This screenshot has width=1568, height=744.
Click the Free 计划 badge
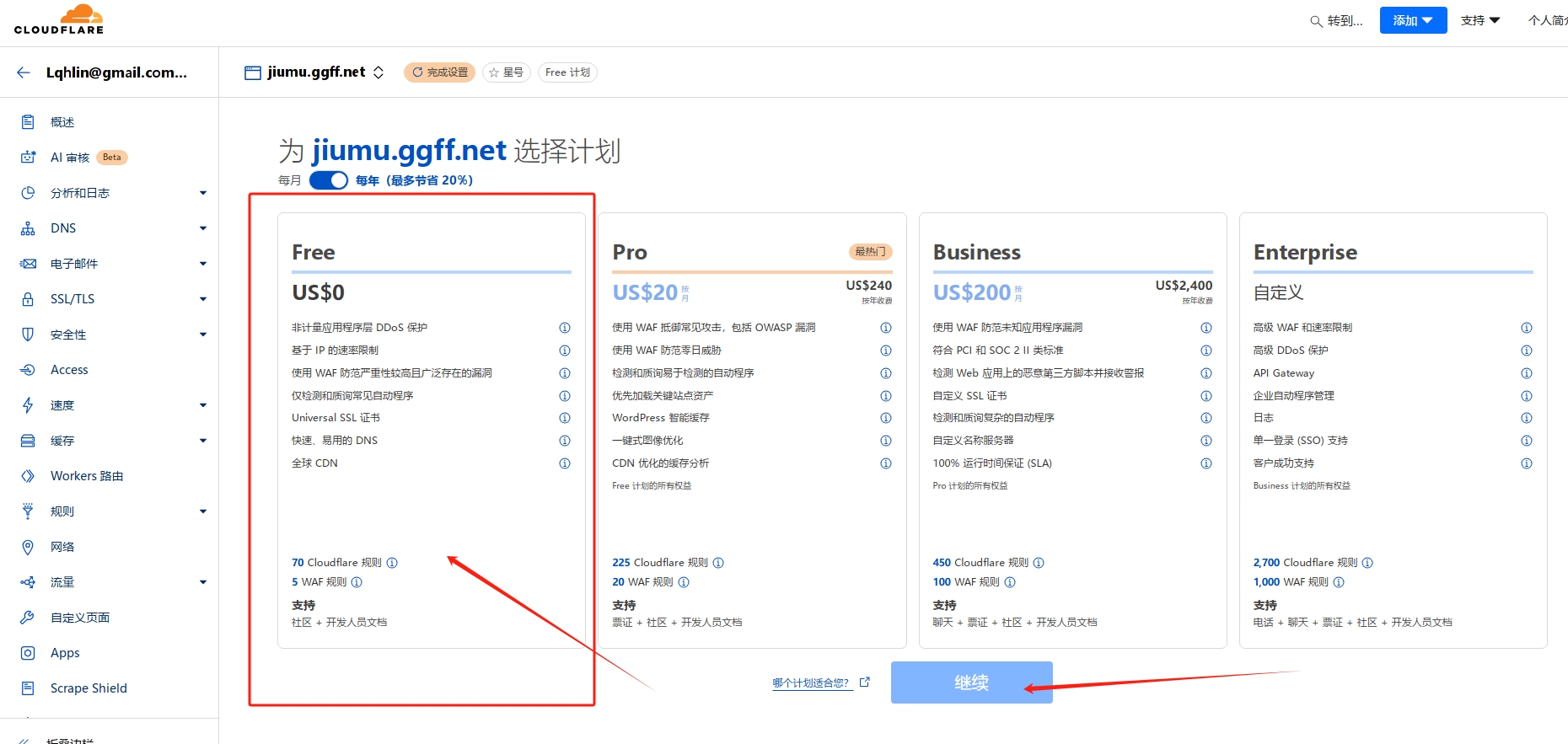[x=567, y=72]
